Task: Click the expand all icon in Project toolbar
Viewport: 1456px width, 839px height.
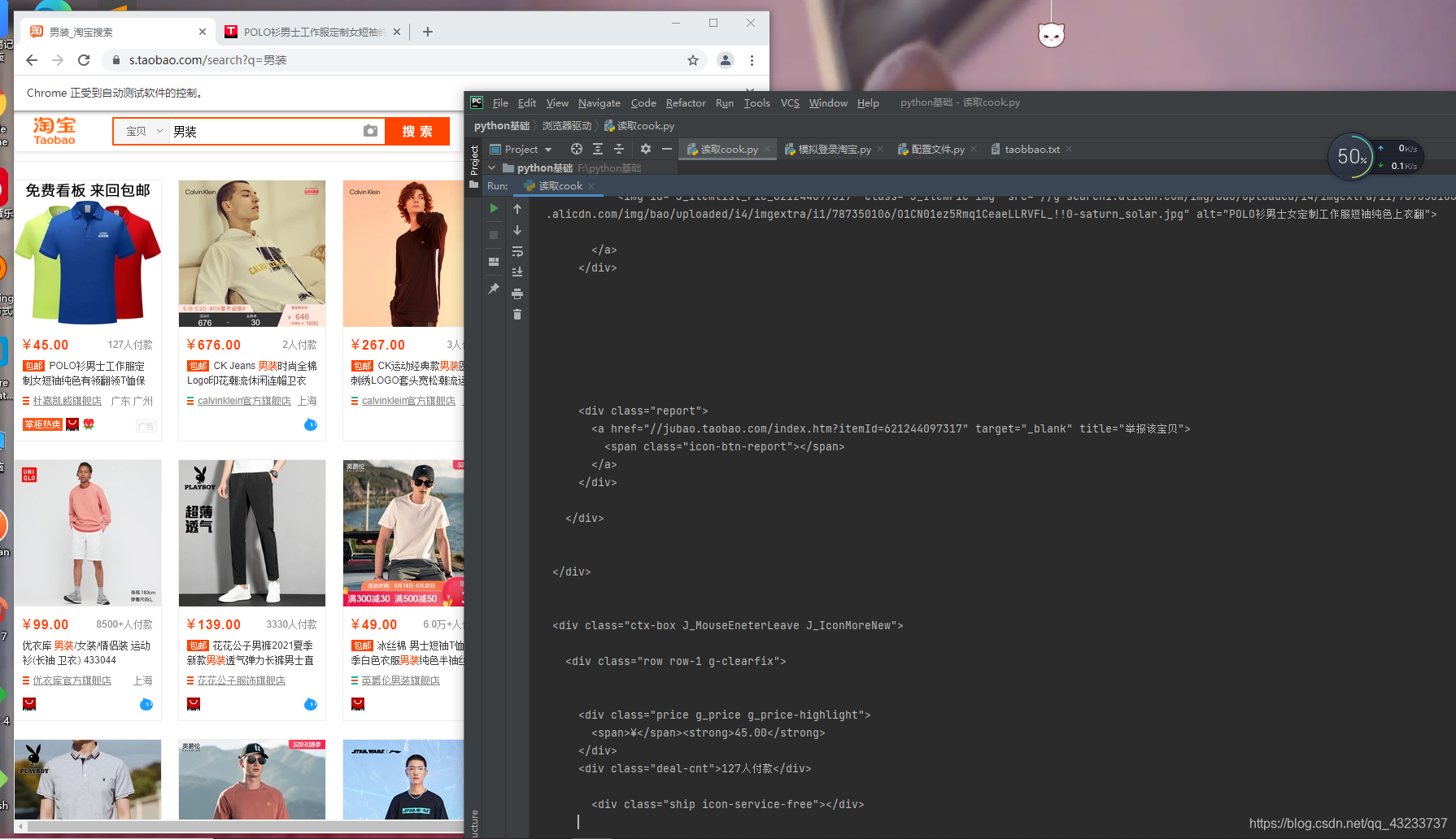Action: tap(598, 149)
